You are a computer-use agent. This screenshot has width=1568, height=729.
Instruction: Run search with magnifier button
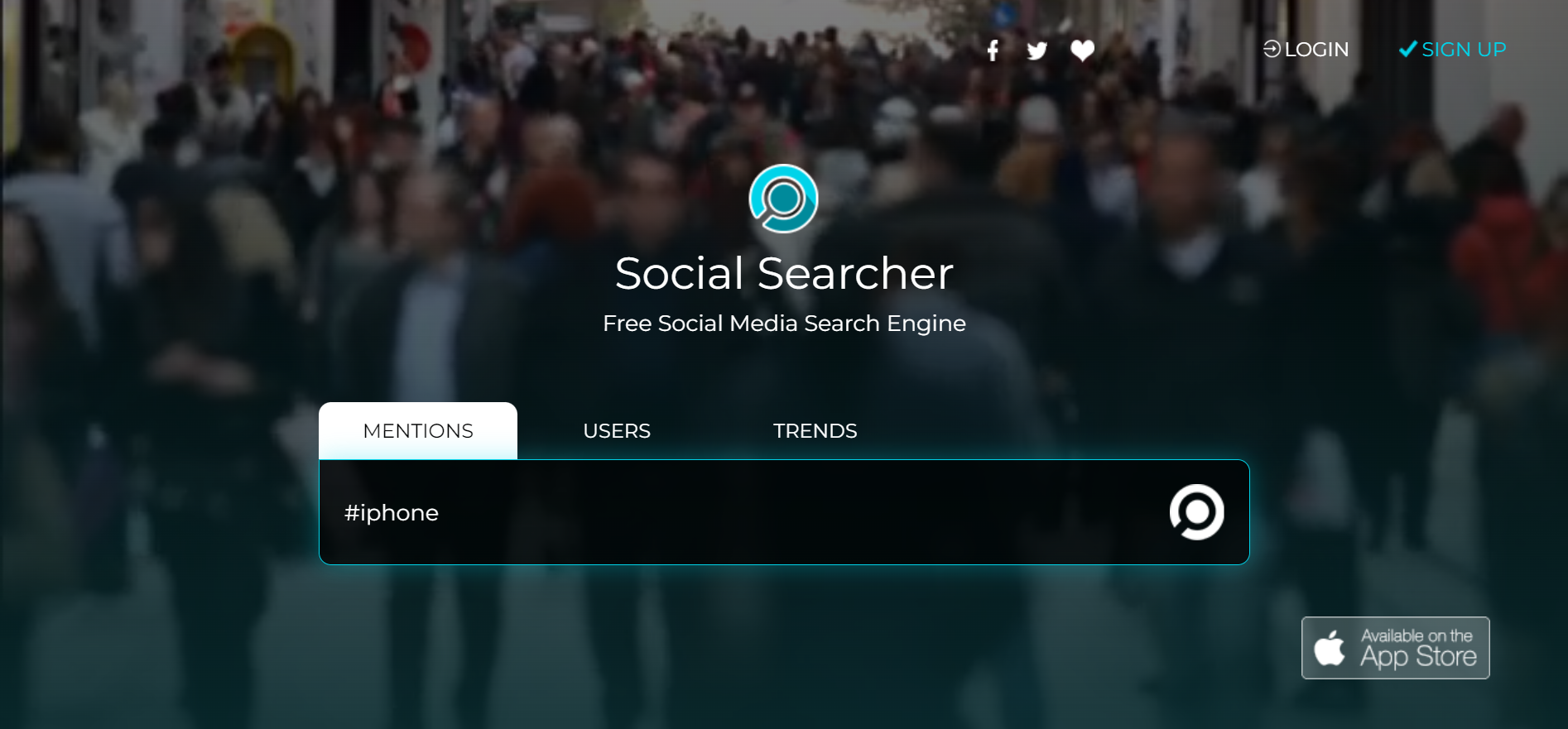click(x=1196, y=512)
